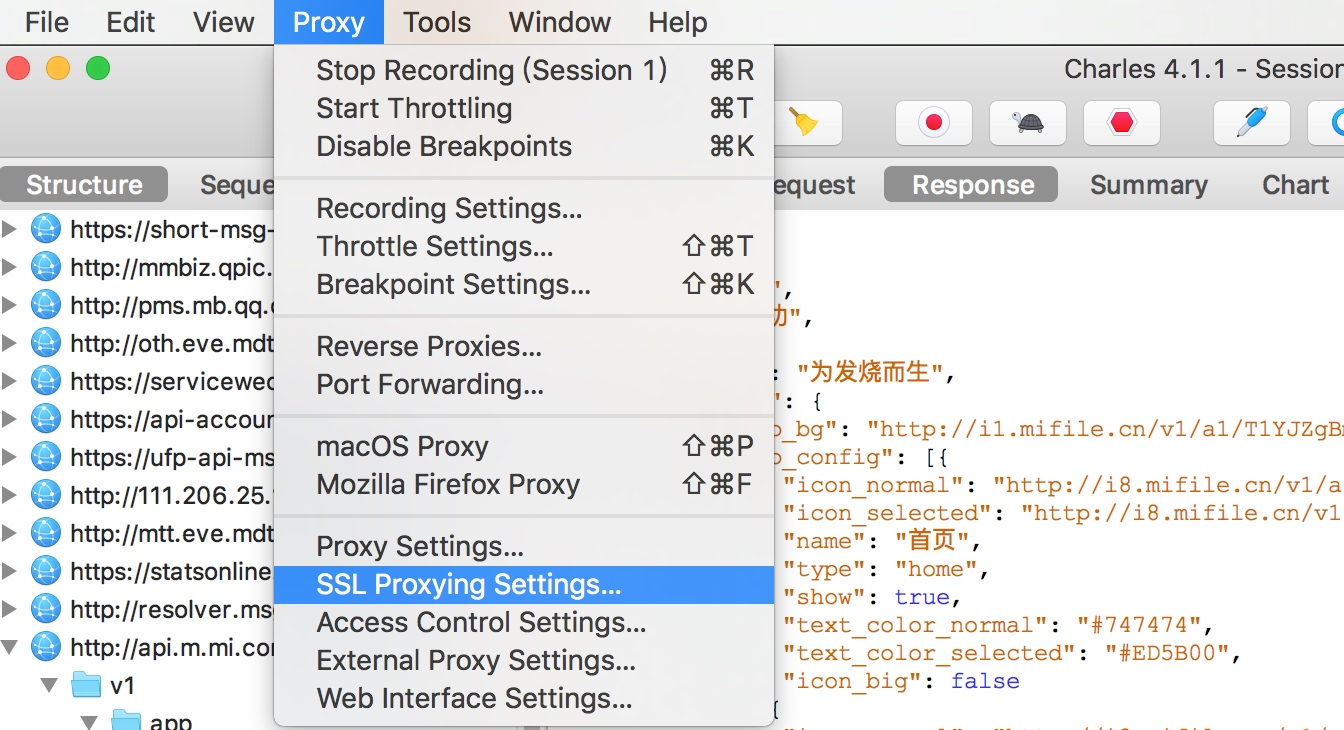The width and height of the screenshot is (1344, 730).
Task: Click globe icon beside http://resolver.ms host
Action: tap(46, 609)
